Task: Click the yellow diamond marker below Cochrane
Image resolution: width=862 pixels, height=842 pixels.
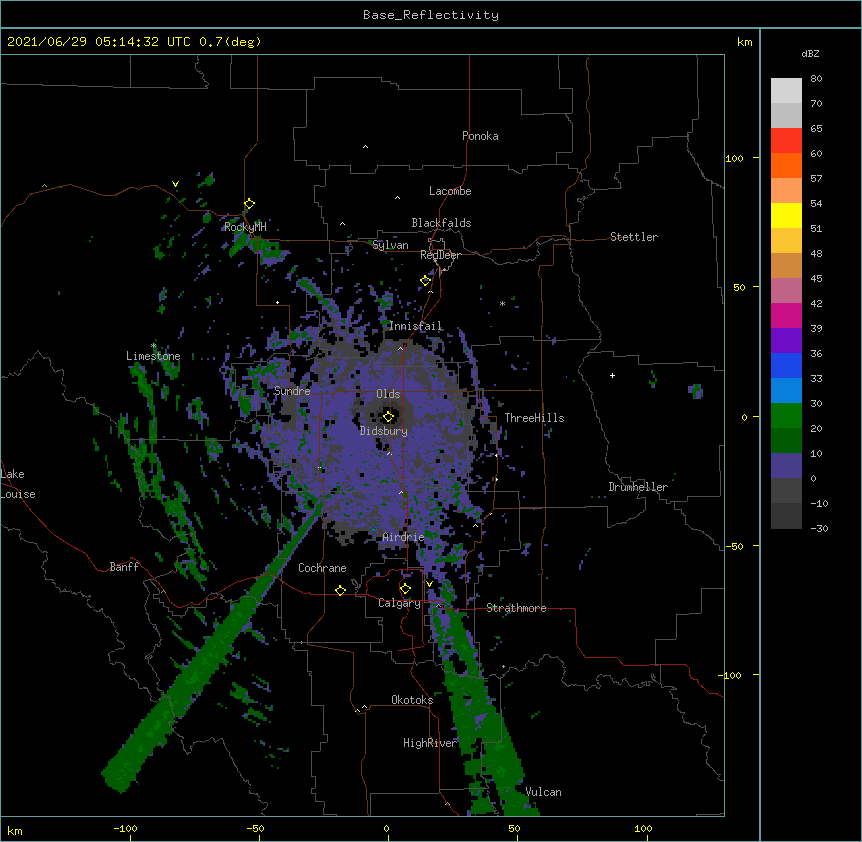Action: 340,590
